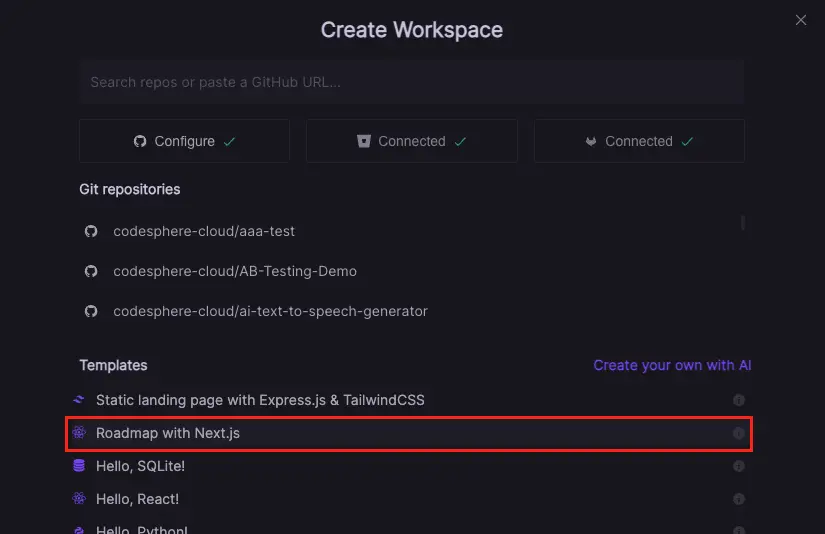Viewport: 825px width, 534px height.
Task: Click the React icon beside Hello, React!
Action: (x=79, y=499)
